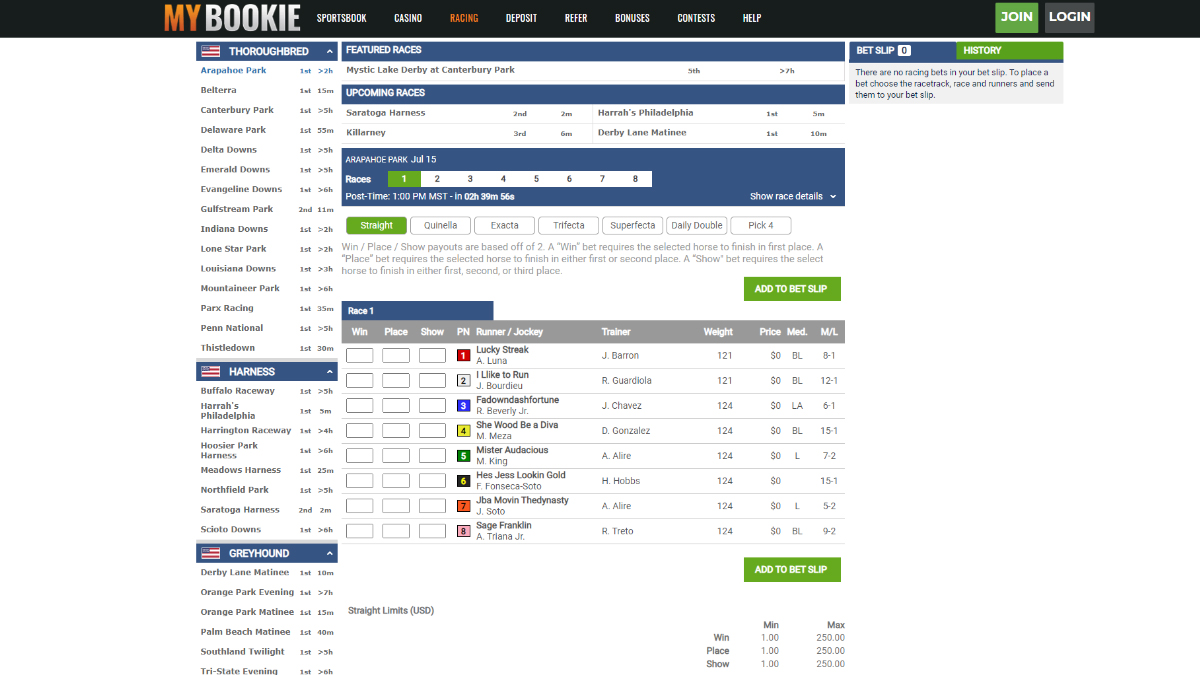This screenshot has width=1200, height=675.
Task: Click post number 4 badge for She Wood Be a Diva
Action: pos(463,431)
